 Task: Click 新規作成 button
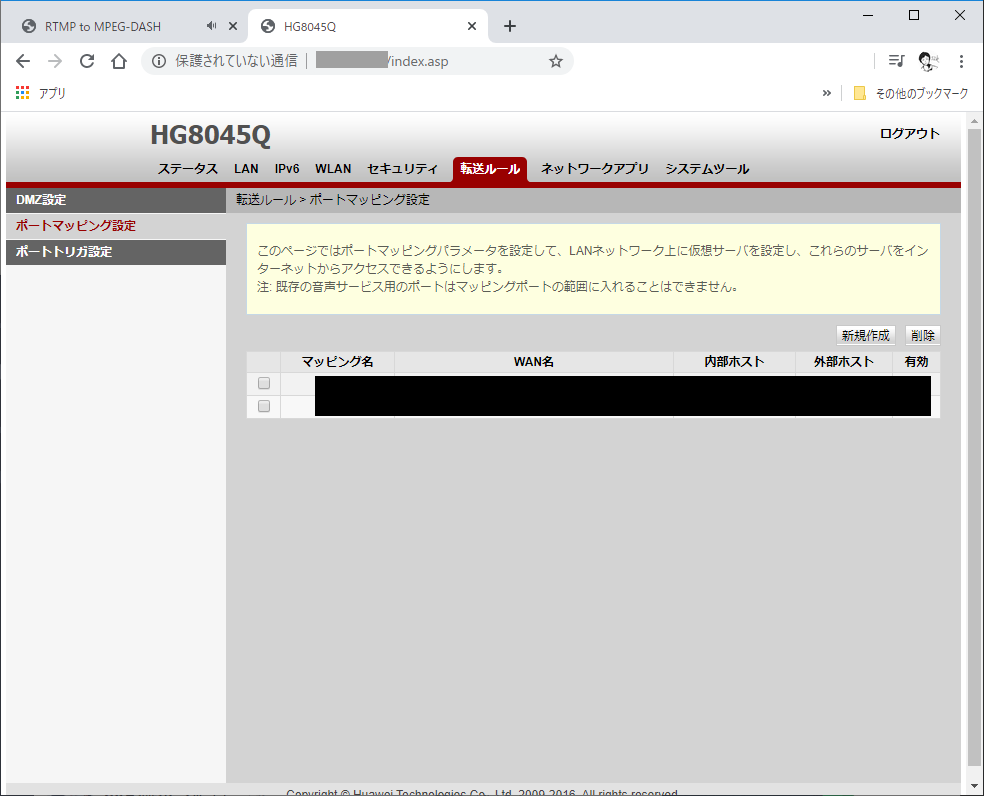click(x=865, y=336)
